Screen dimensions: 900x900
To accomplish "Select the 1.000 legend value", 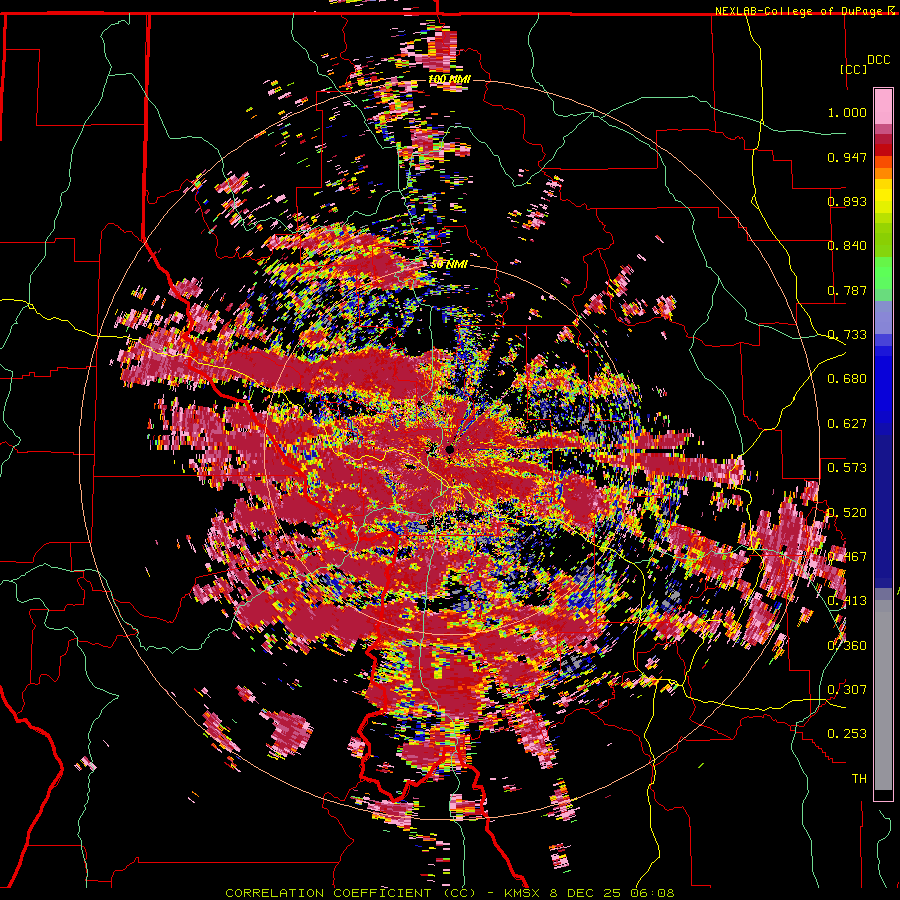I will [x=847, y=112].
